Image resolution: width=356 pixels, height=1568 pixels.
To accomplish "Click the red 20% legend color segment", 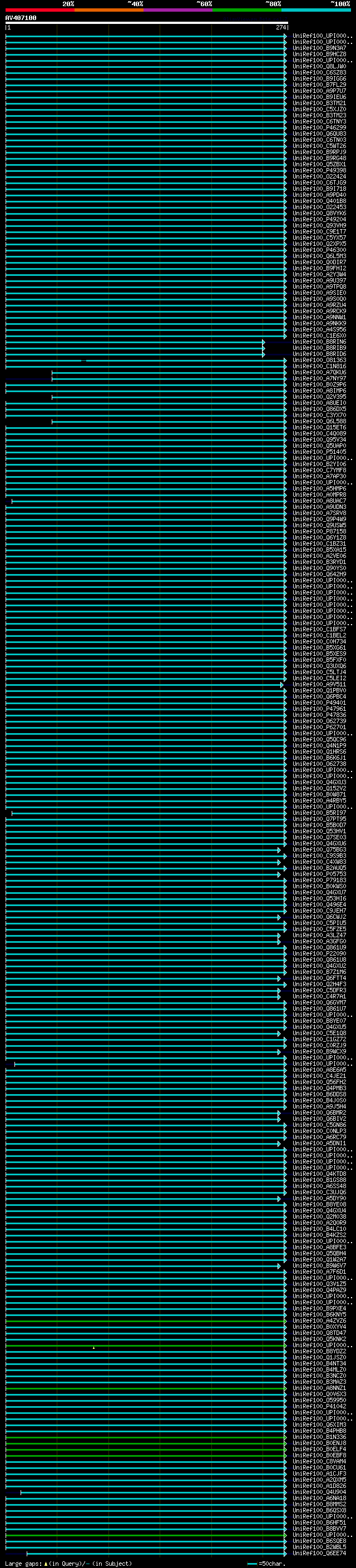I will (40, 10).
